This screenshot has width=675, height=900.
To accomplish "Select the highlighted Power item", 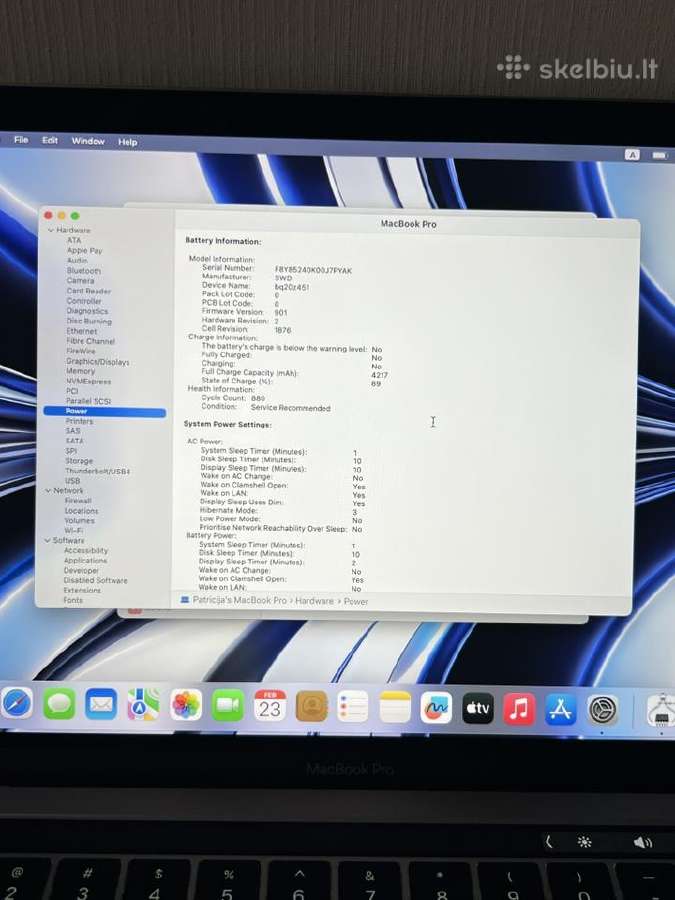I will [104, 411].
